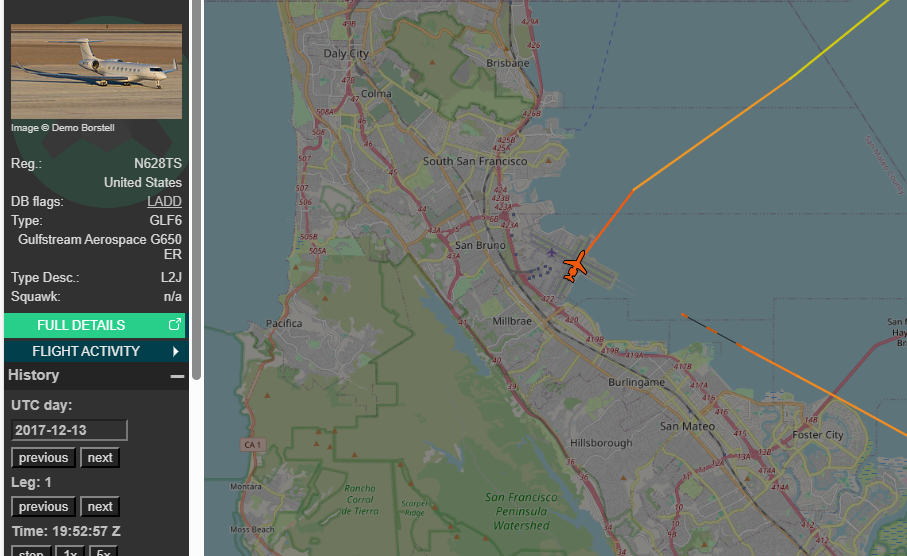Viewport: 907px width, 556px height.
Task: Set playback speed to 5x
Action: [x=103, y=551]
